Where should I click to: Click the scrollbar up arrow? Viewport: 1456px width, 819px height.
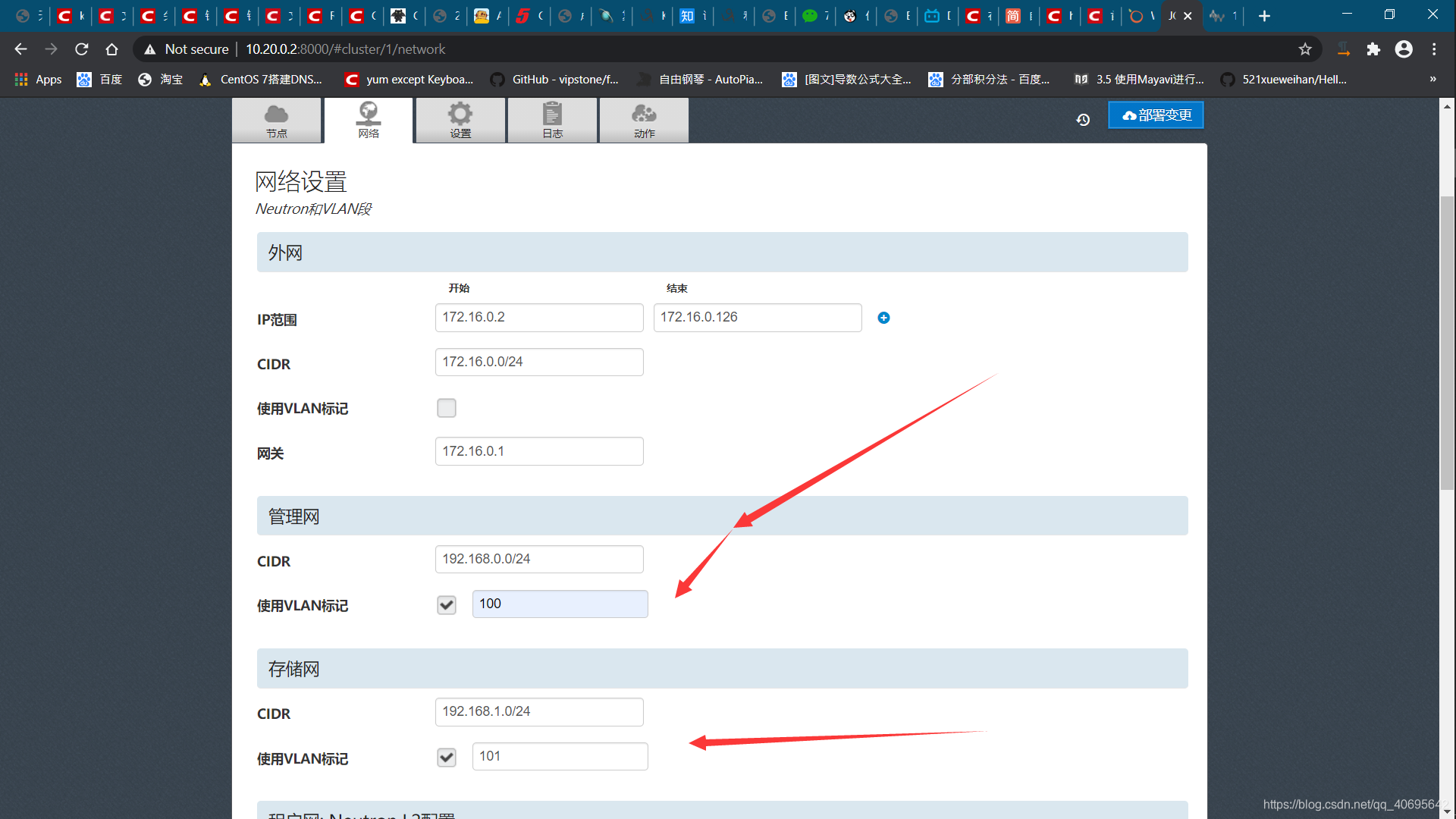tap(1448, 106)
